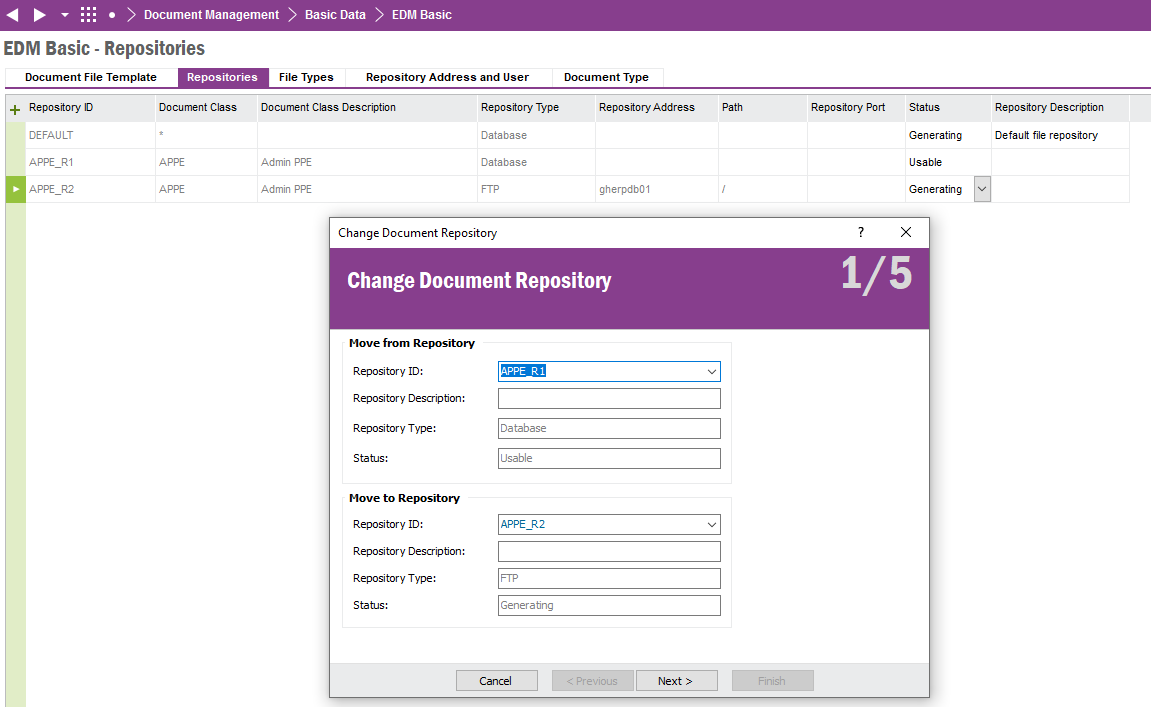Click FTP repository type cell

pyautogui.click(x=536, y=189)
